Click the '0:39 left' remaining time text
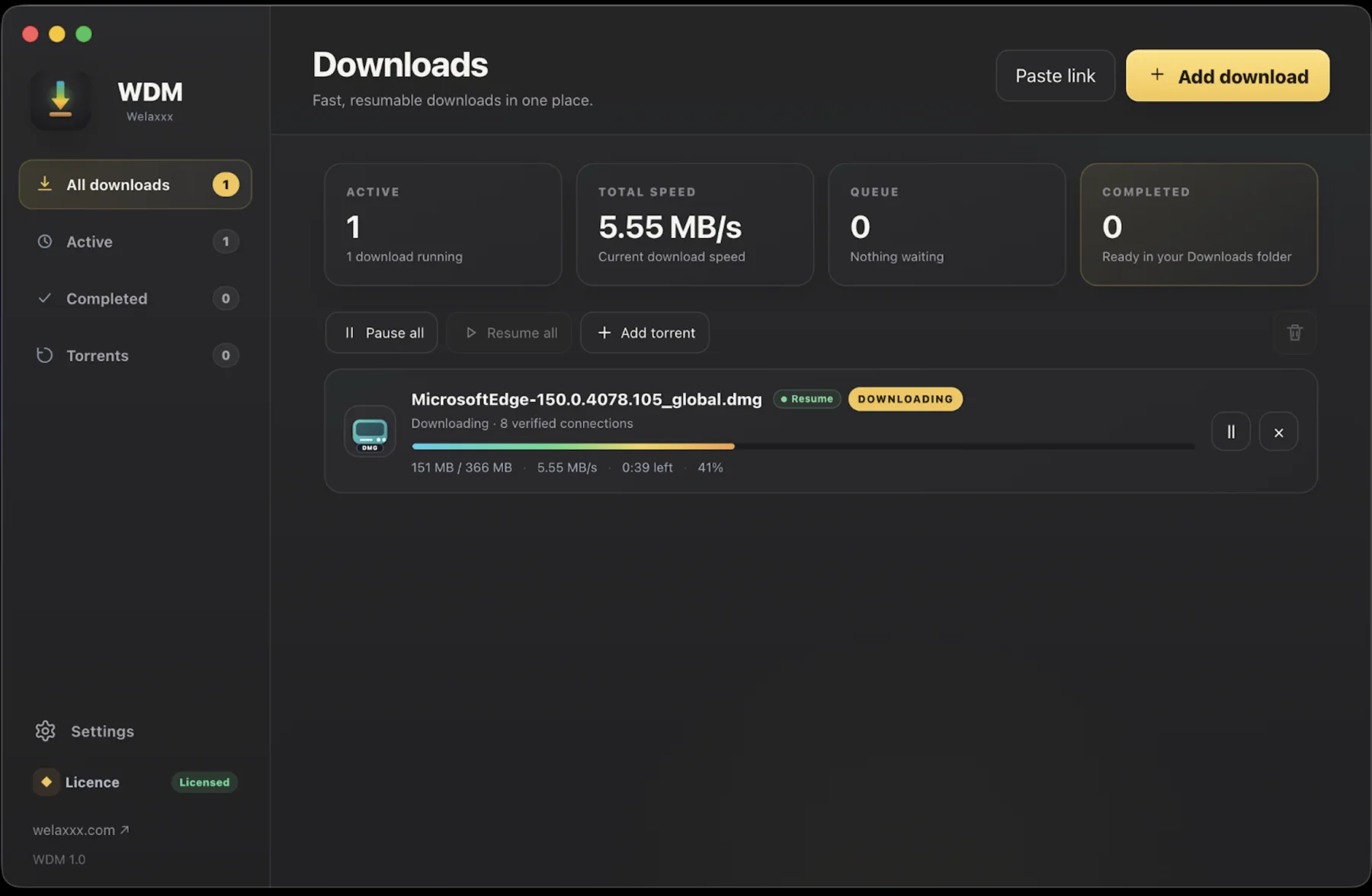Screen dimensions: 1372x896 click(647, 467)
